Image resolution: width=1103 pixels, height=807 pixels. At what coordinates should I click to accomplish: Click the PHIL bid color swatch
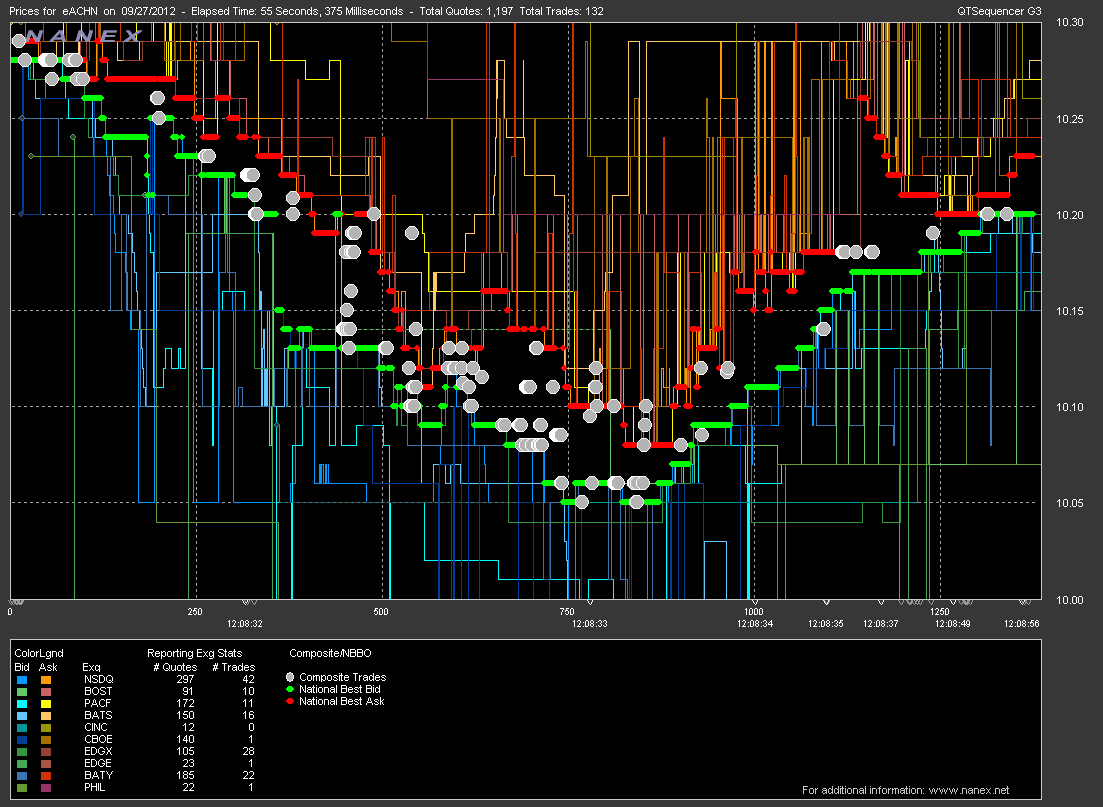23,787
